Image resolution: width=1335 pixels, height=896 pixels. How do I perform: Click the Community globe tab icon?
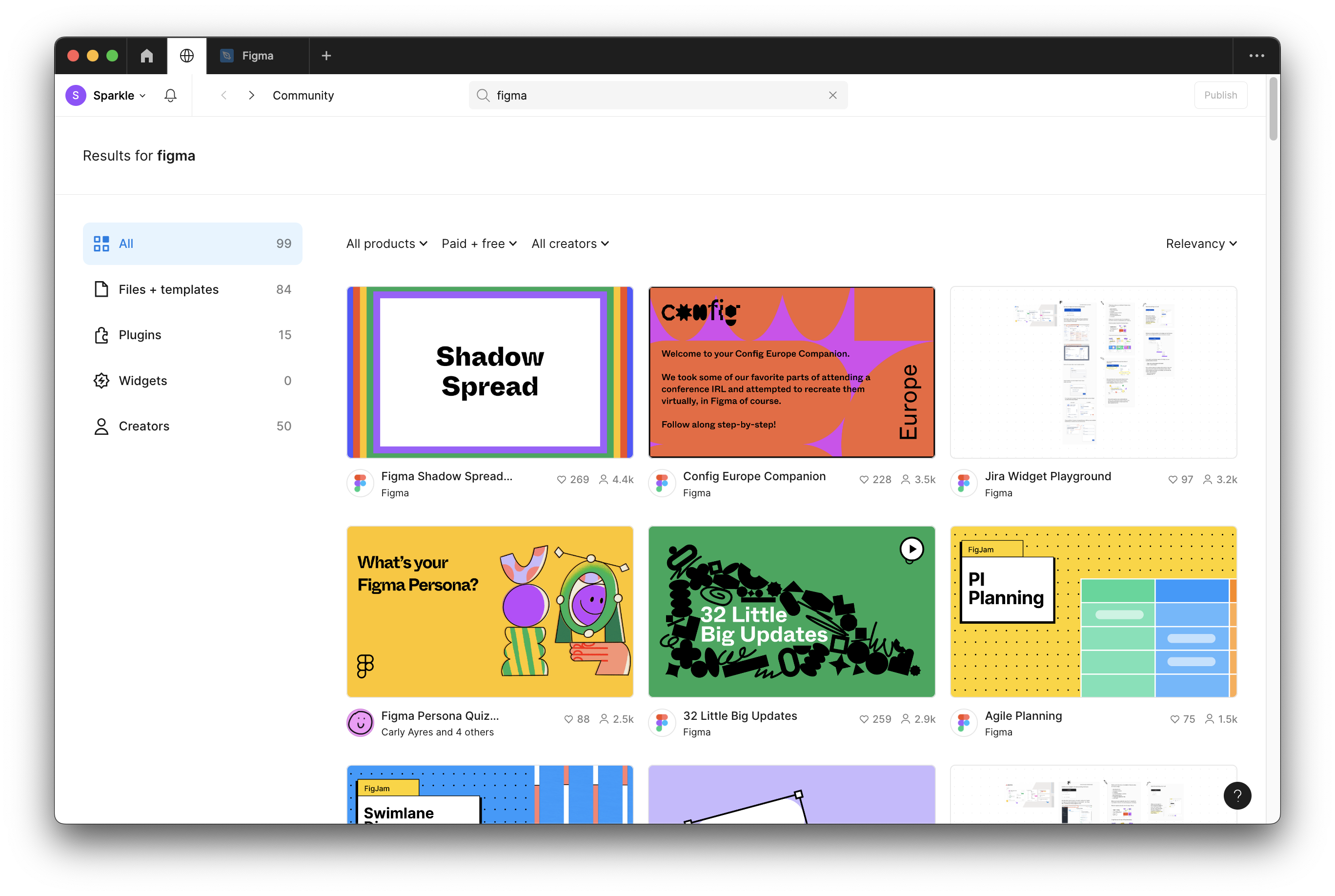pyautogui.click(x=187, y=56)
